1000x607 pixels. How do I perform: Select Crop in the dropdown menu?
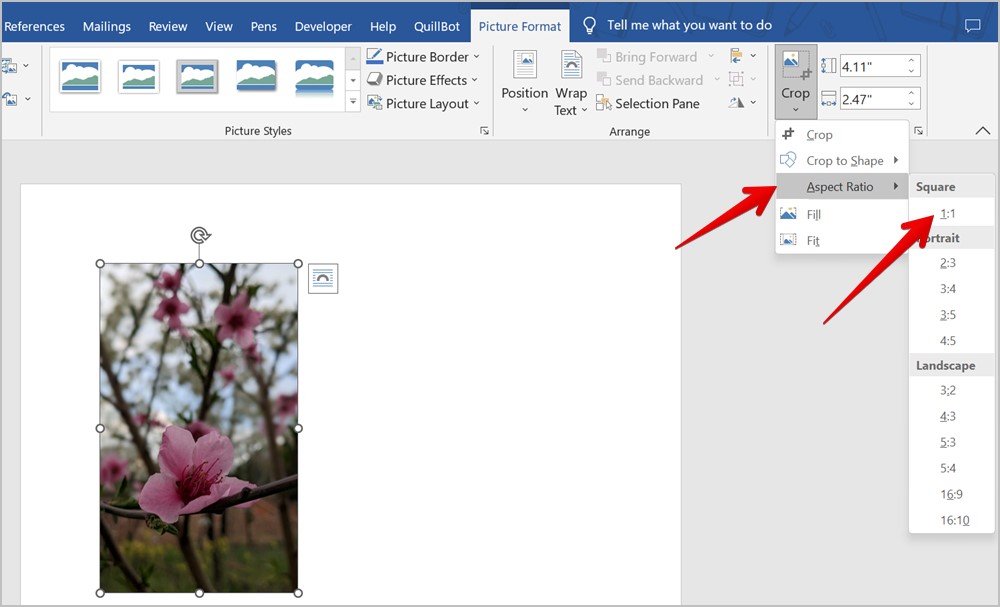coord(842,135)
